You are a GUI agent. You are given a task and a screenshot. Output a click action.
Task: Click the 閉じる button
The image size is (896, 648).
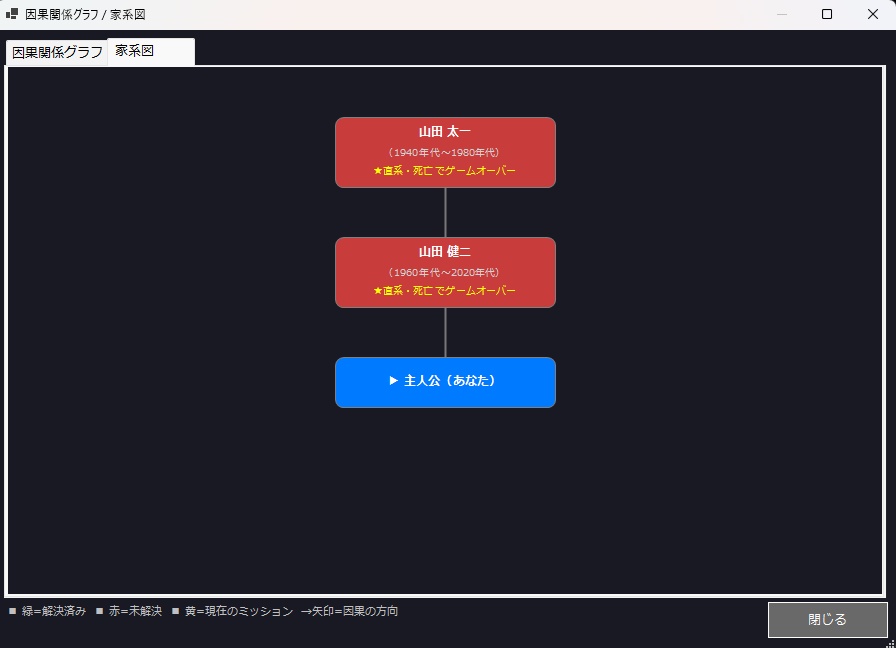coord(827,619)
